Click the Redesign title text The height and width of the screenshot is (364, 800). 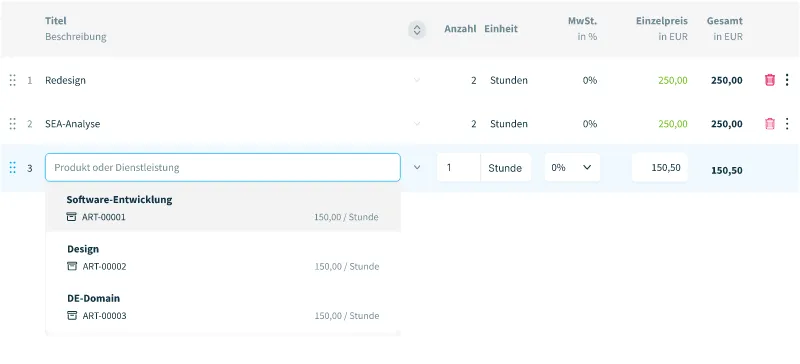tap(65, 80)
